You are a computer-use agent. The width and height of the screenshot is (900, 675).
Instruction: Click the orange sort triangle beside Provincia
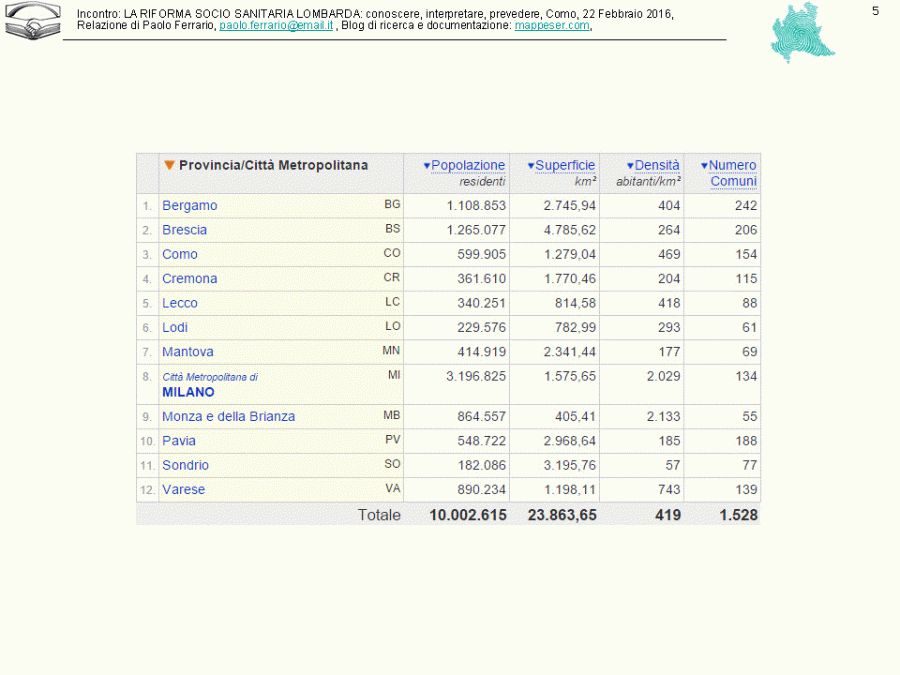tap(170, 165)
